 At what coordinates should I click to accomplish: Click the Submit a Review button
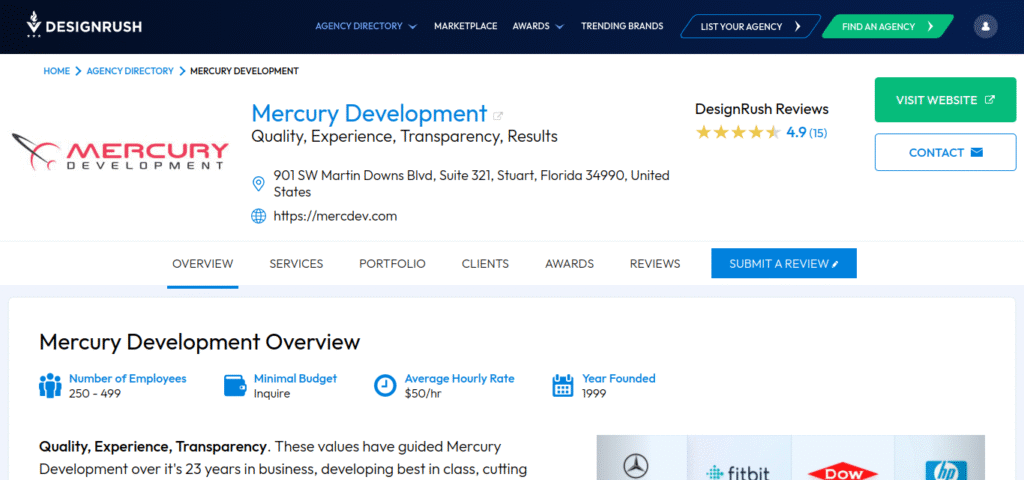[783, 264]
